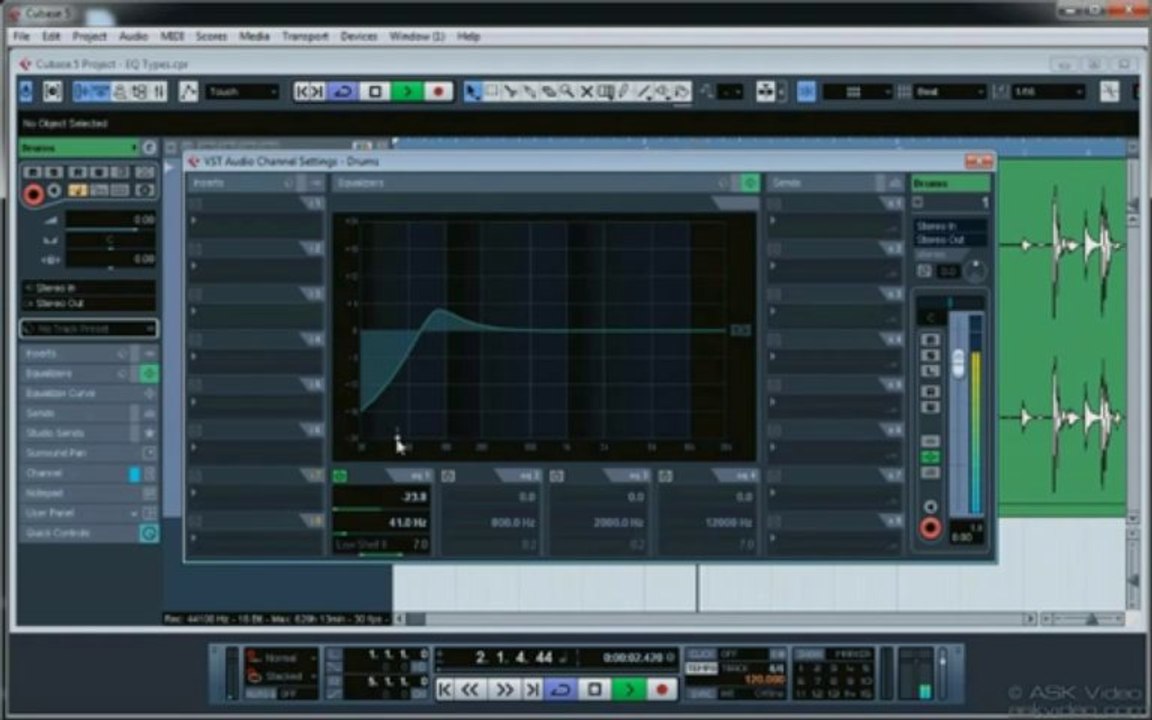Open Snap type dropdown in toolbar
1152x720 pixels.
tap(857, 92)
